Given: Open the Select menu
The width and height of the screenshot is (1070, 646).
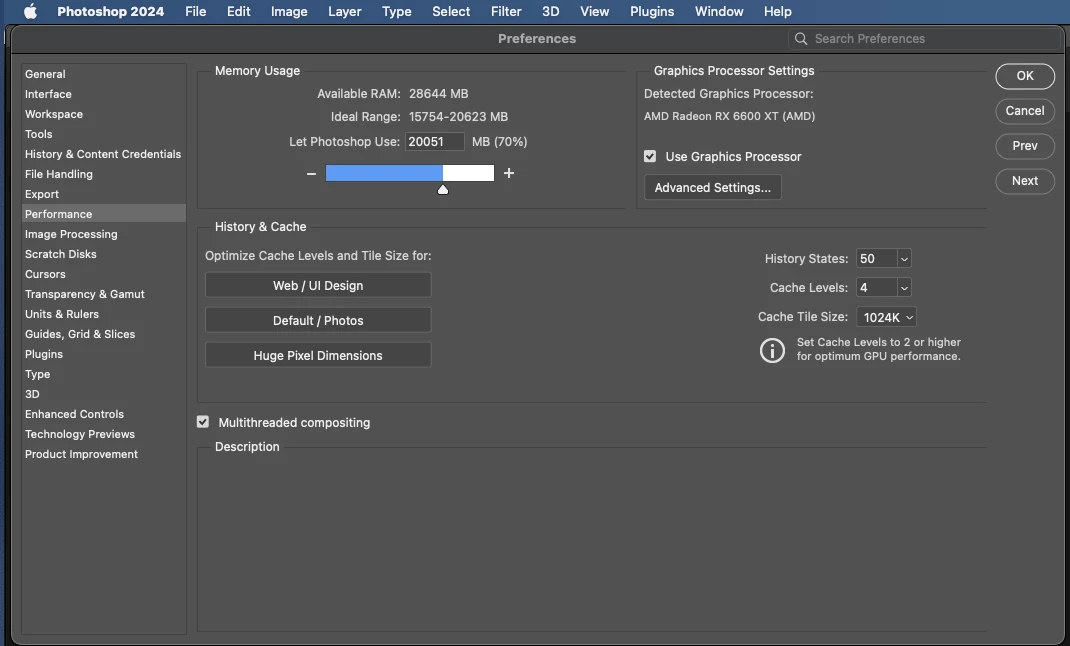Looking at the screenshot, I should point(450,12).
